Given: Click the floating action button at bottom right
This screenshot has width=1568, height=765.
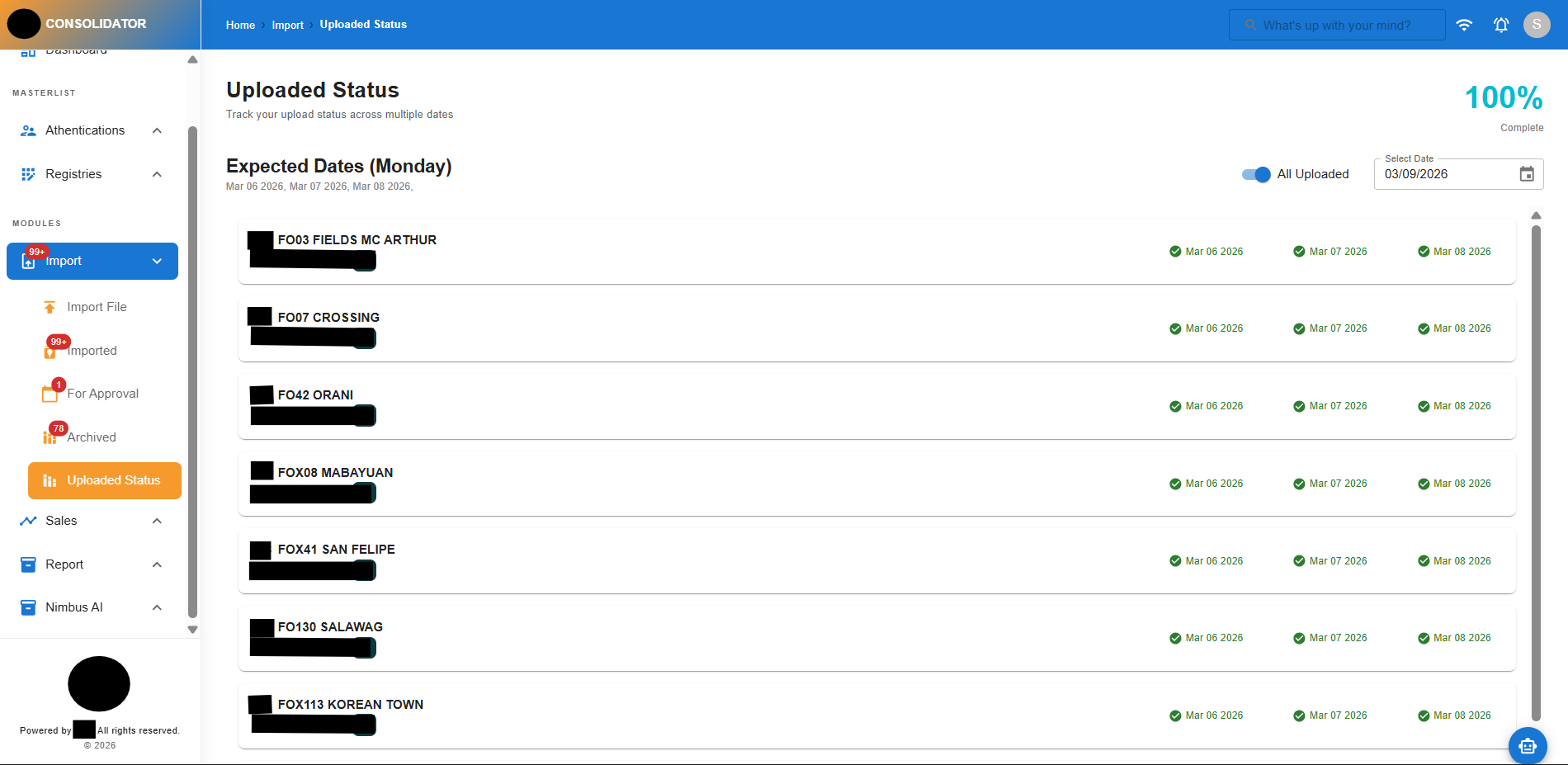Looking at the screenshot, I should 1528,745.
